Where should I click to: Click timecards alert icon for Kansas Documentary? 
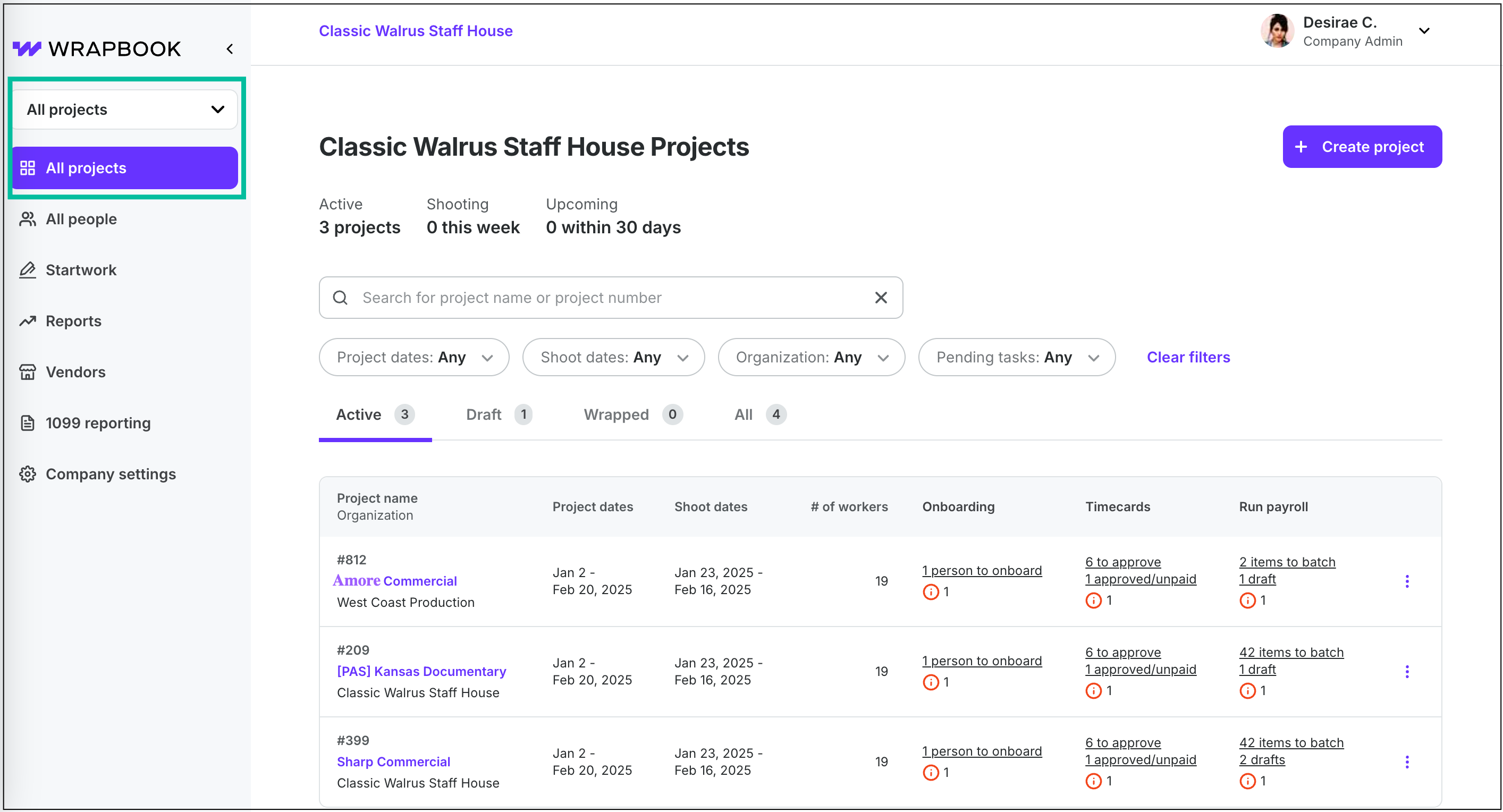[x=1093, y=691]
